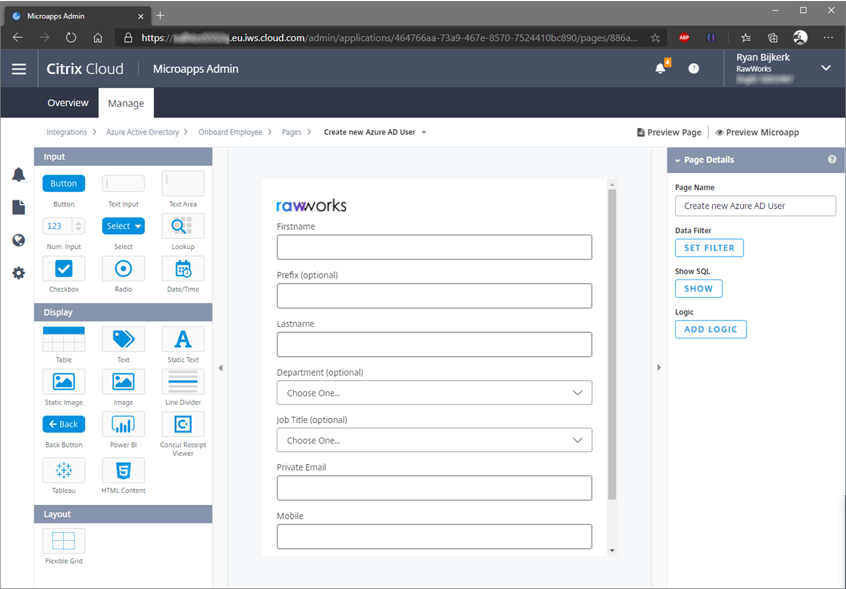Choose the Date/Time component
846x589 pixels.
click(x=183, y=269)
